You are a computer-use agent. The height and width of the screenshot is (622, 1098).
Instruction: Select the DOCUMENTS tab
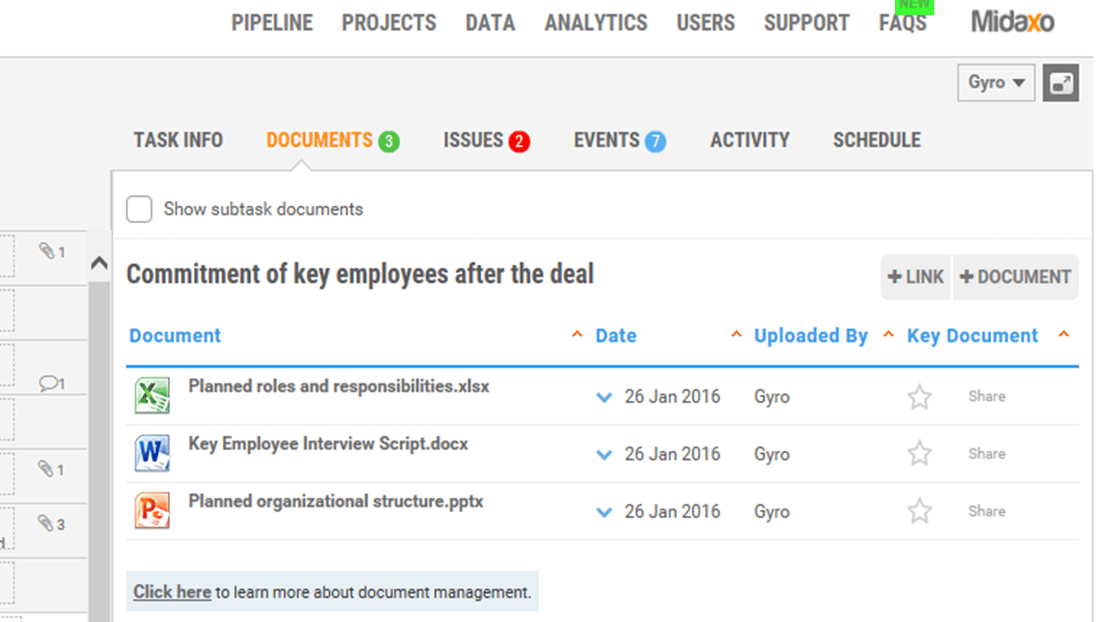pos(319,140)
